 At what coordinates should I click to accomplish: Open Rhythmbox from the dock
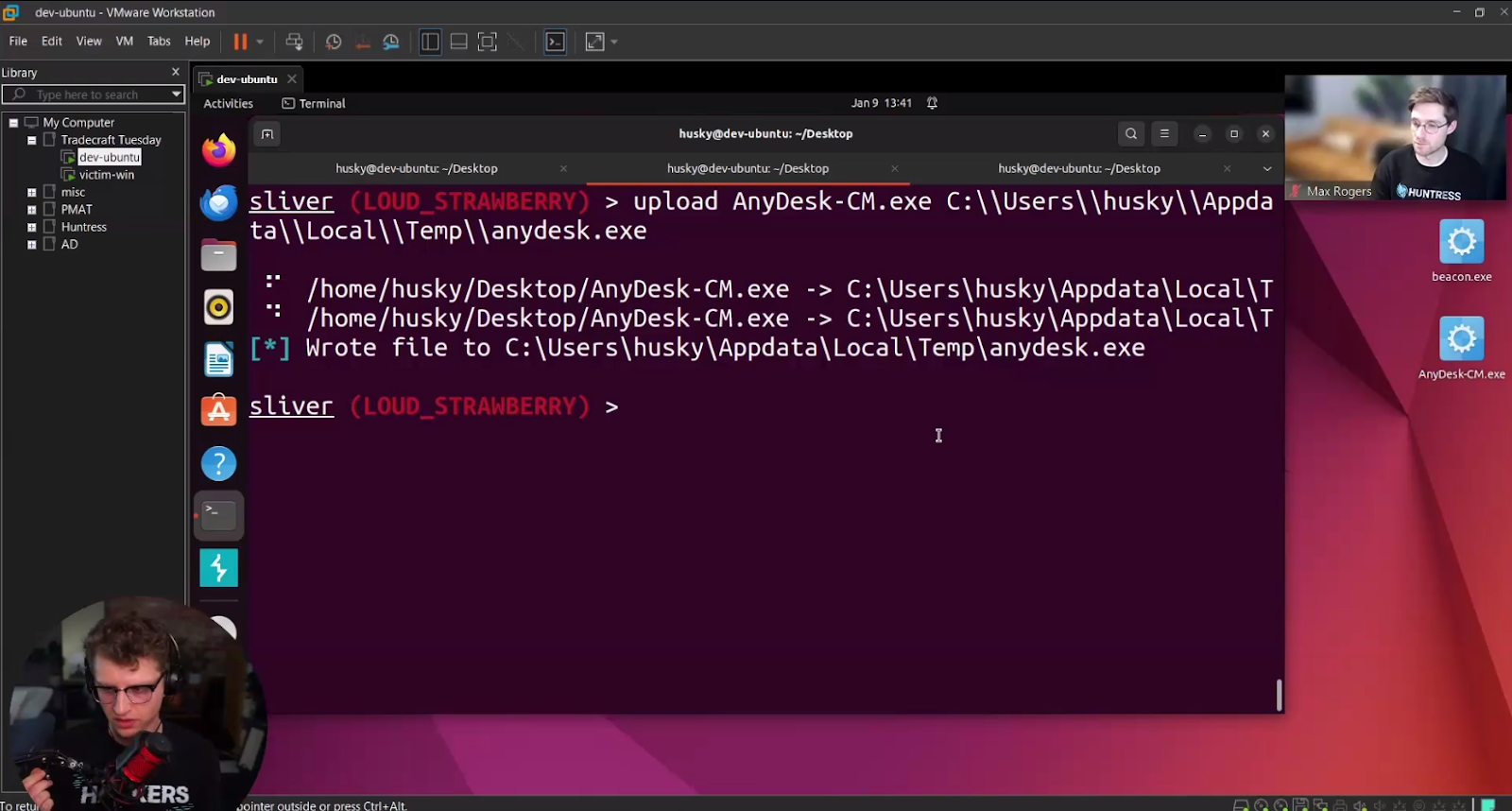(x=219, y=307)
